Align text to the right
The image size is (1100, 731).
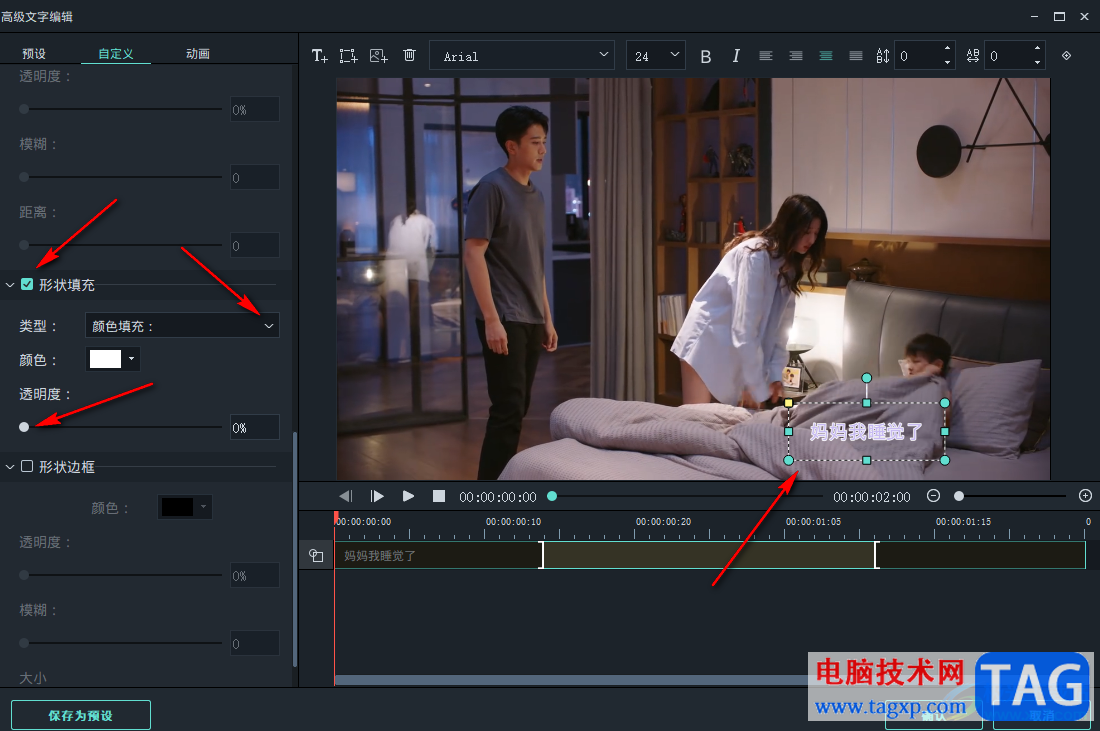pyautogui.click(x=796, y=56)
